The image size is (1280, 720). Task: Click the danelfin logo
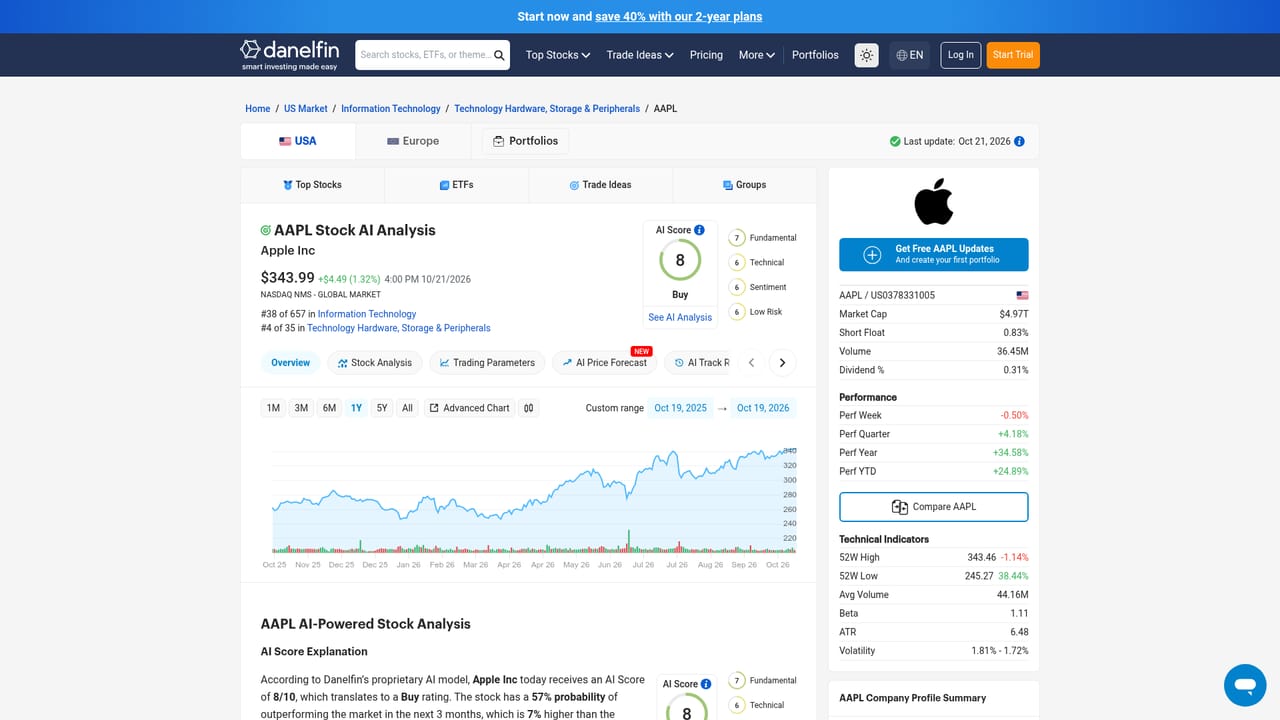point(289,55)
